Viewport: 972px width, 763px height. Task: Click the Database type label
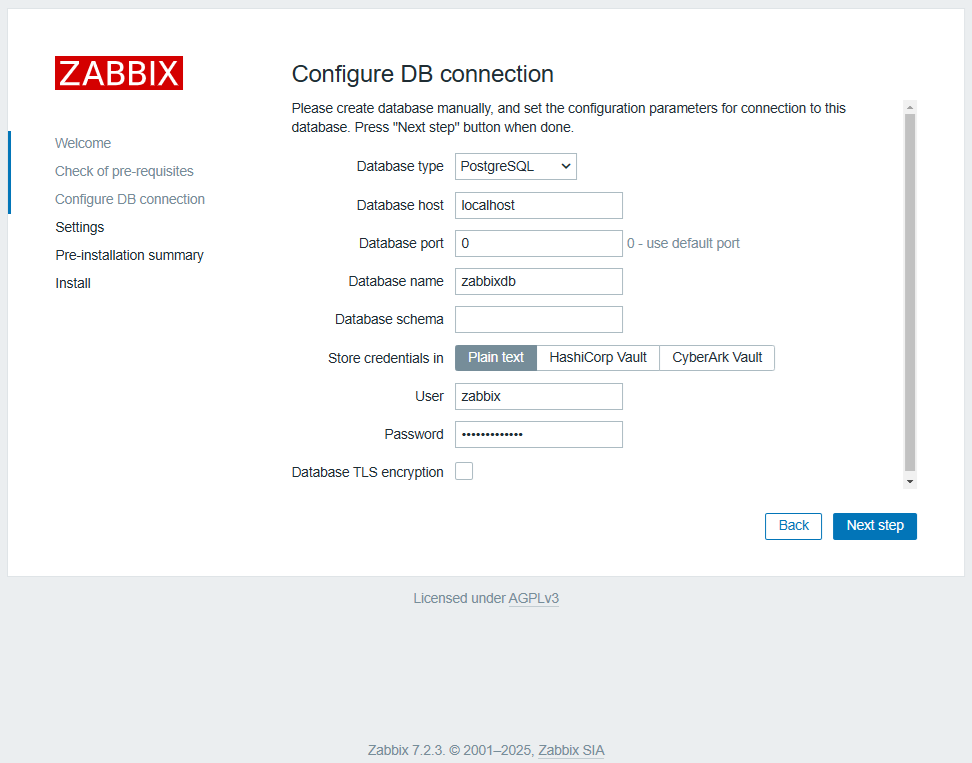400,167
